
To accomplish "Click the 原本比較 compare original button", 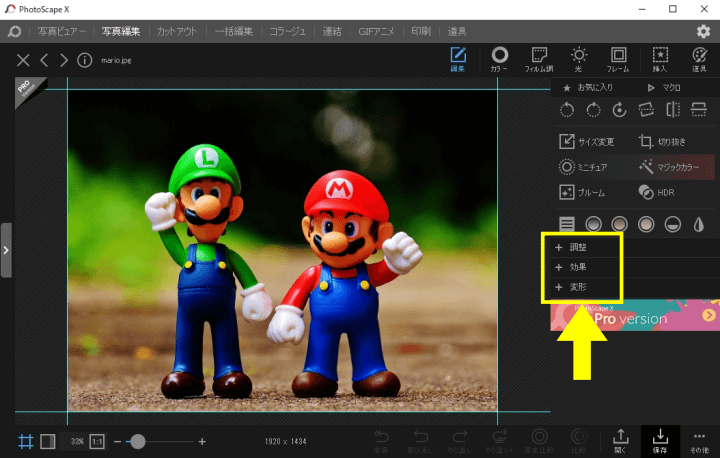I will point(540,441).
